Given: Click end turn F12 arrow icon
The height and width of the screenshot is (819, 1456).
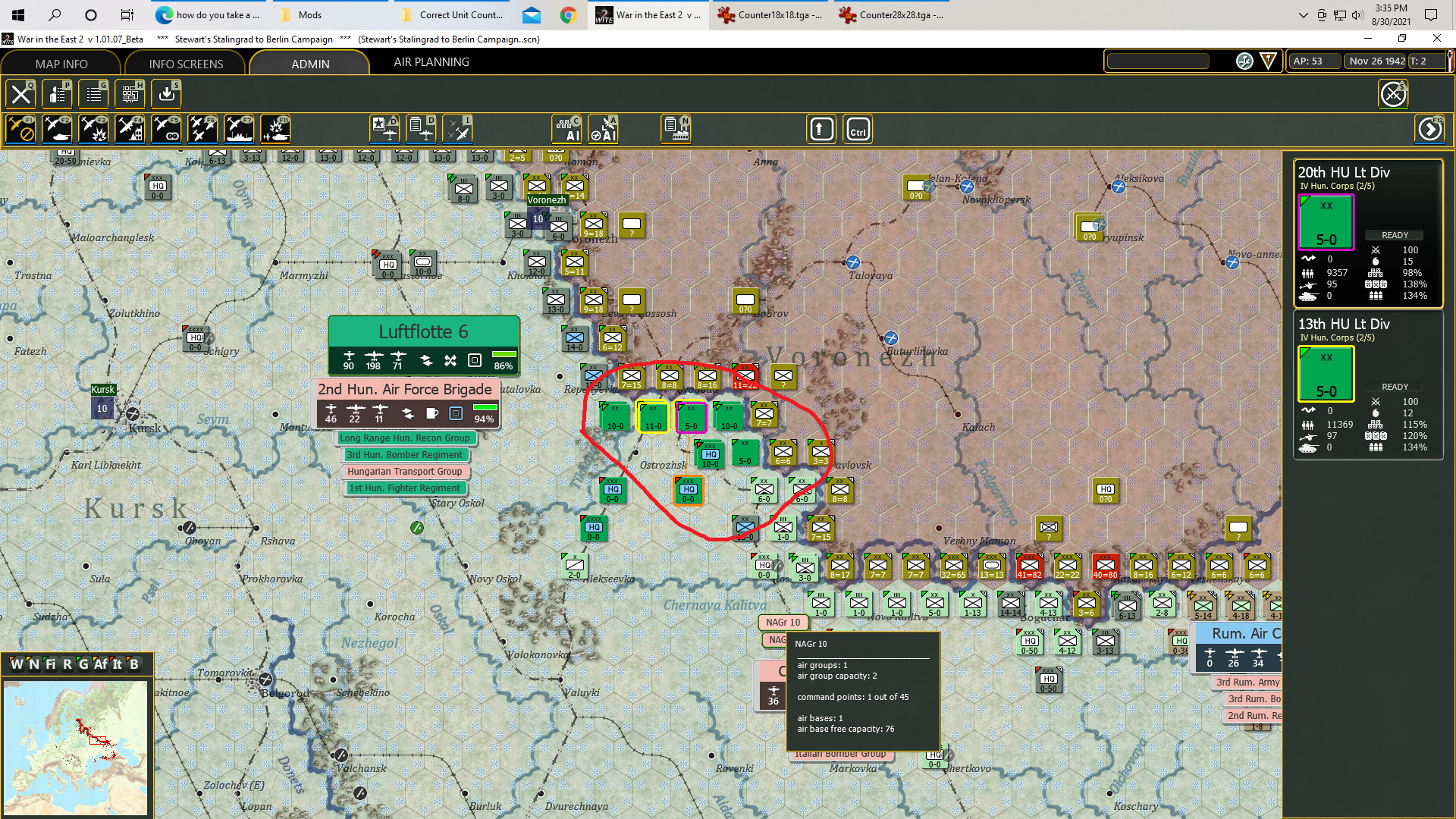Looking at the screenshot, I should click(x=1429, y=129).
